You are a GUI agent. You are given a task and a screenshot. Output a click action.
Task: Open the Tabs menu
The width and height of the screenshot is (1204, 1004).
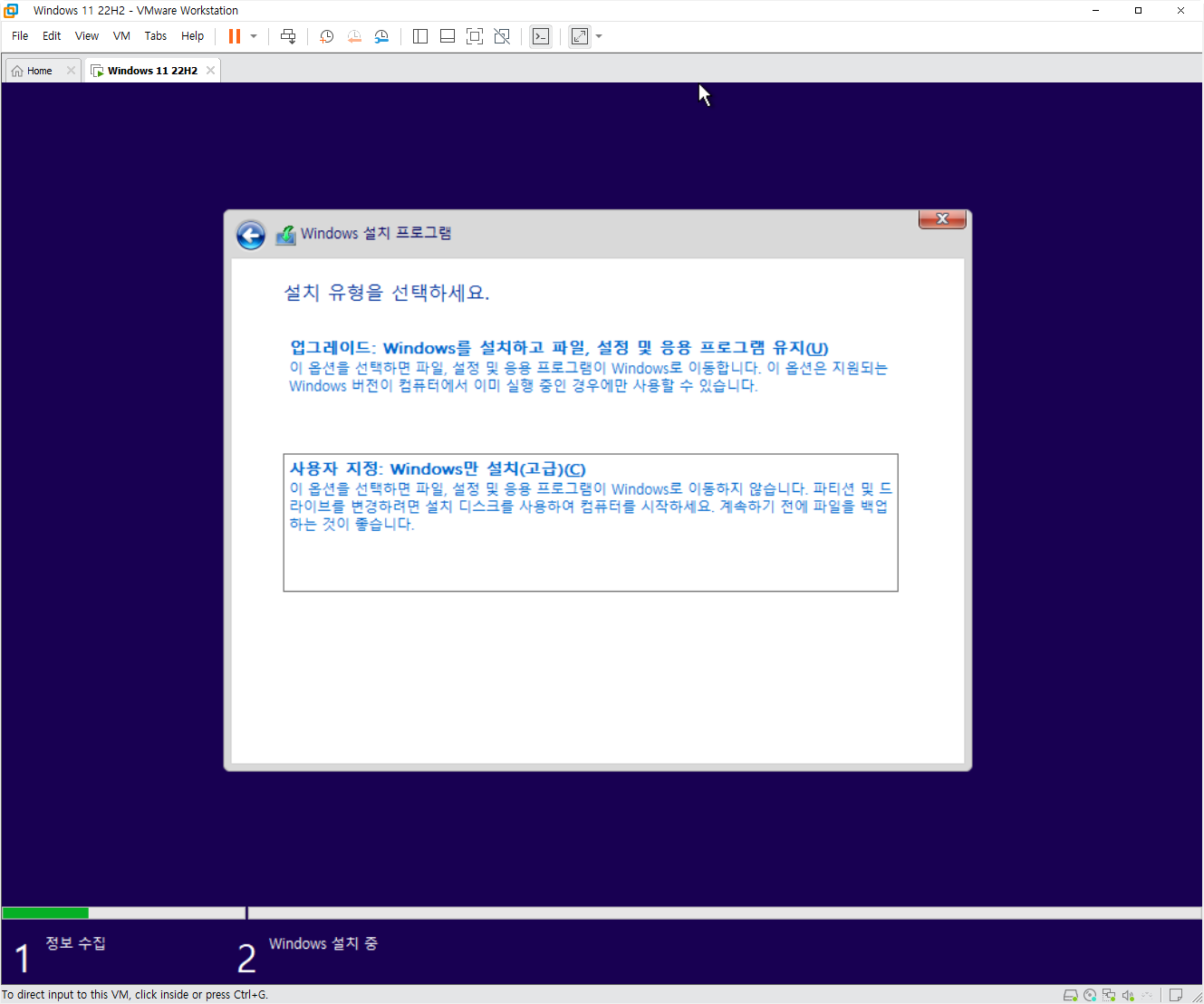[x=156, y=36]
